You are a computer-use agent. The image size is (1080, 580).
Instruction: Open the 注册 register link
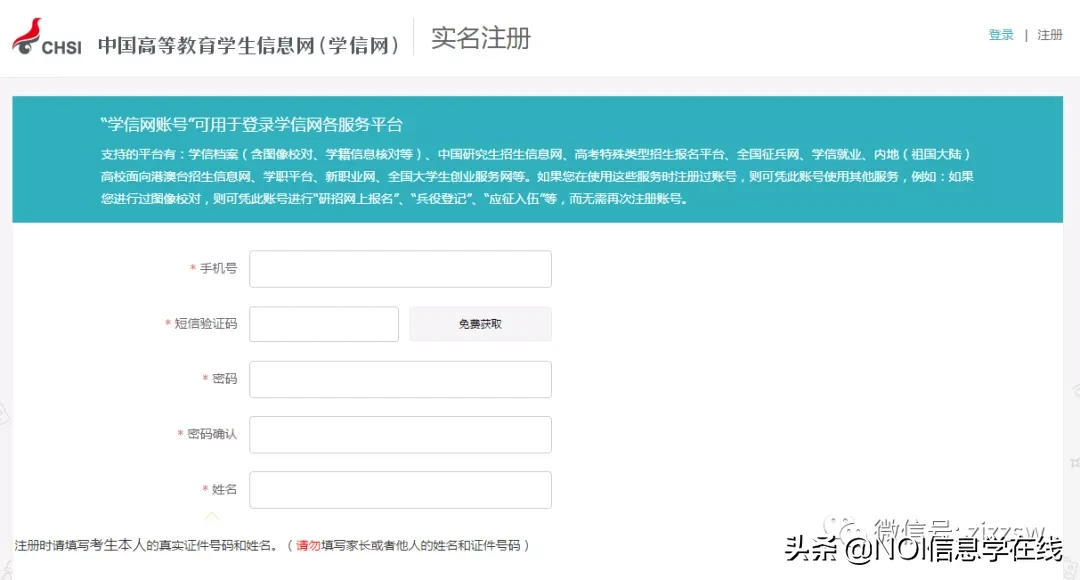[1050, 34]
